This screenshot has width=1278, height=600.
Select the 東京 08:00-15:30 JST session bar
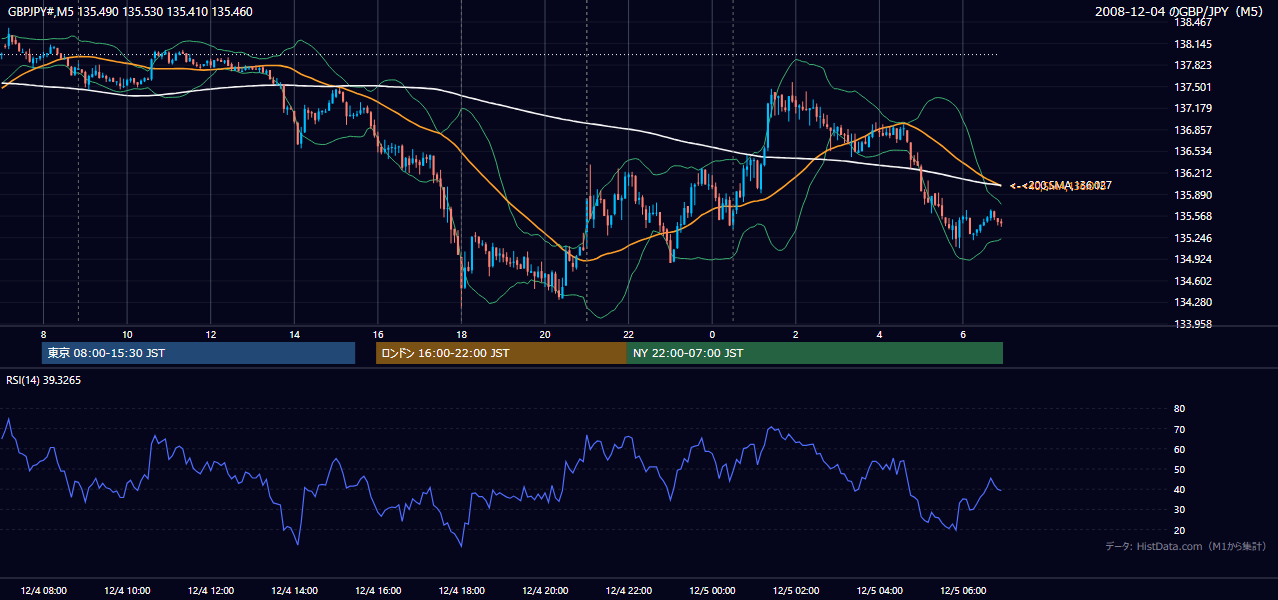(x=198, y=353)
